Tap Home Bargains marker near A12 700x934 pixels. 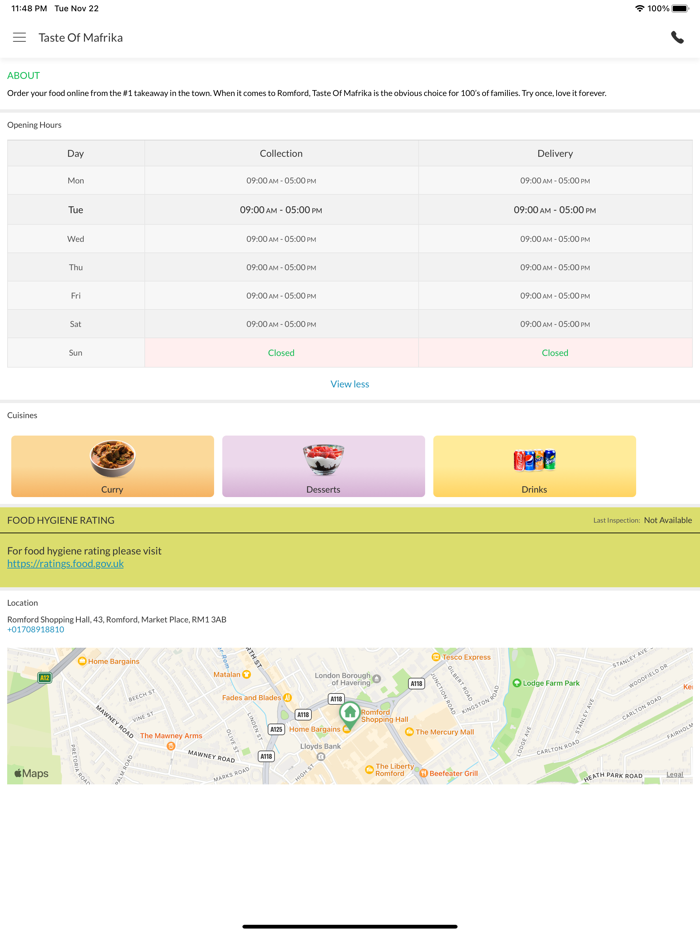coord(82,661)
